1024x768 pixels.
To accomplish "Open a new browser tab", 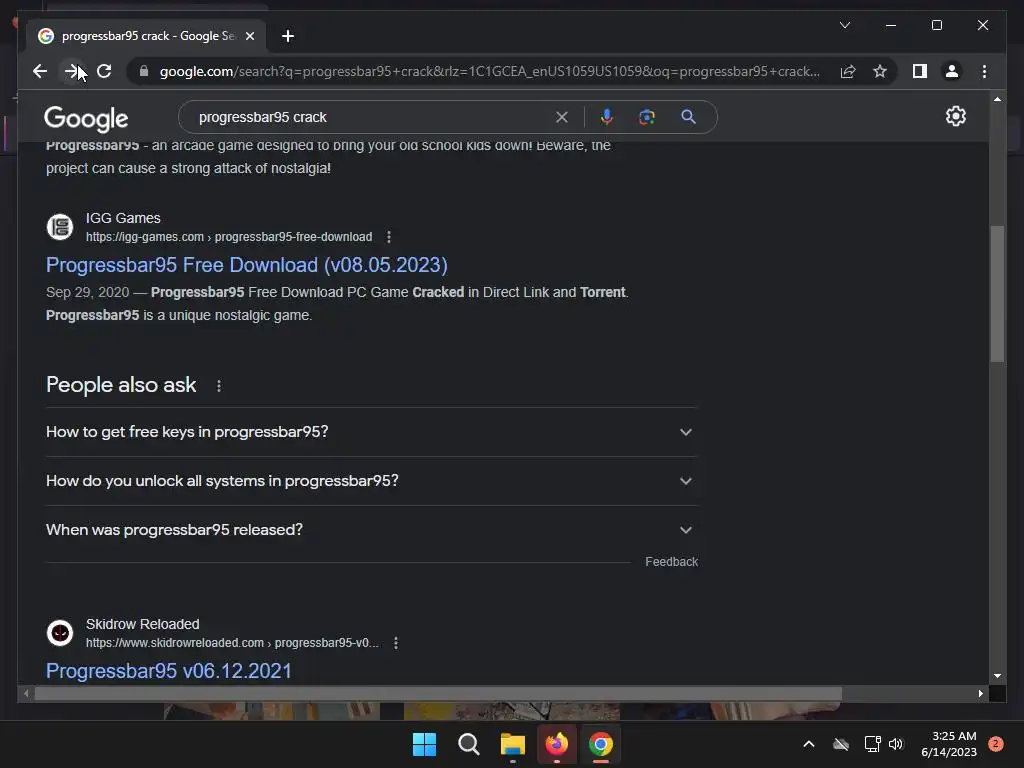I will (x=288, y=36).
